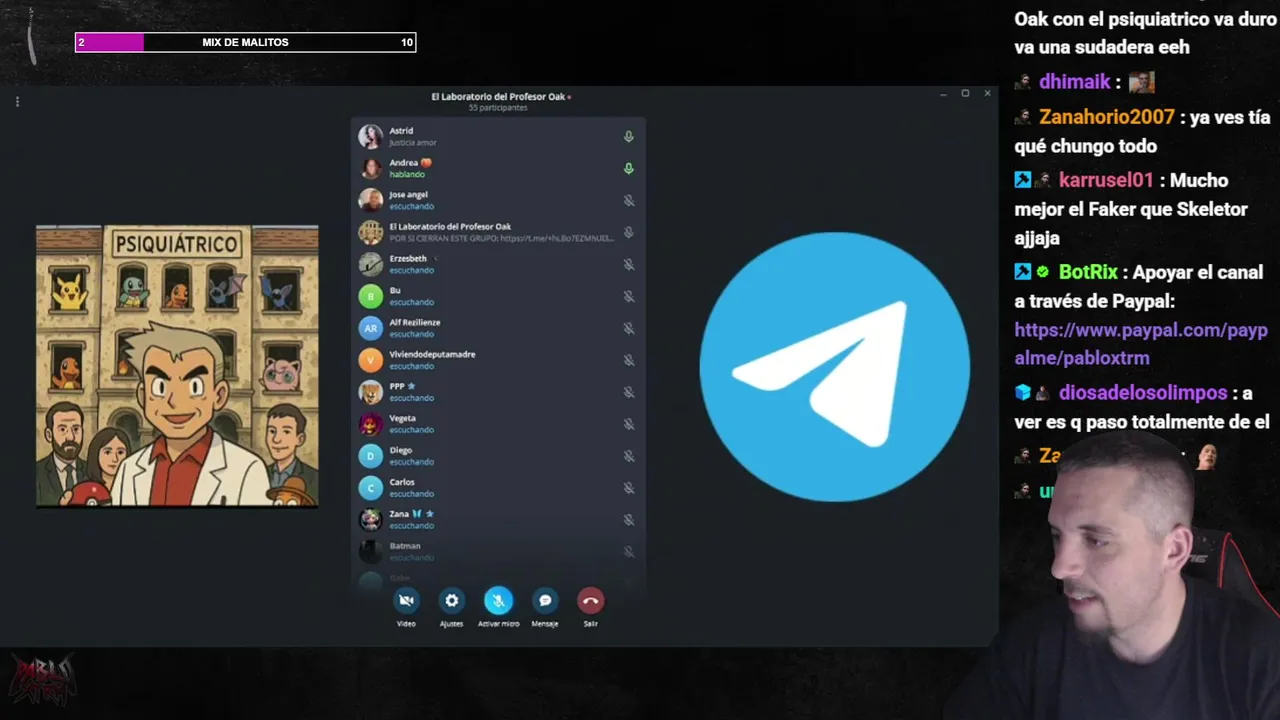
Task: Click call title El Laboratorio del Profesor Oak
Action: tap(498, 97)
